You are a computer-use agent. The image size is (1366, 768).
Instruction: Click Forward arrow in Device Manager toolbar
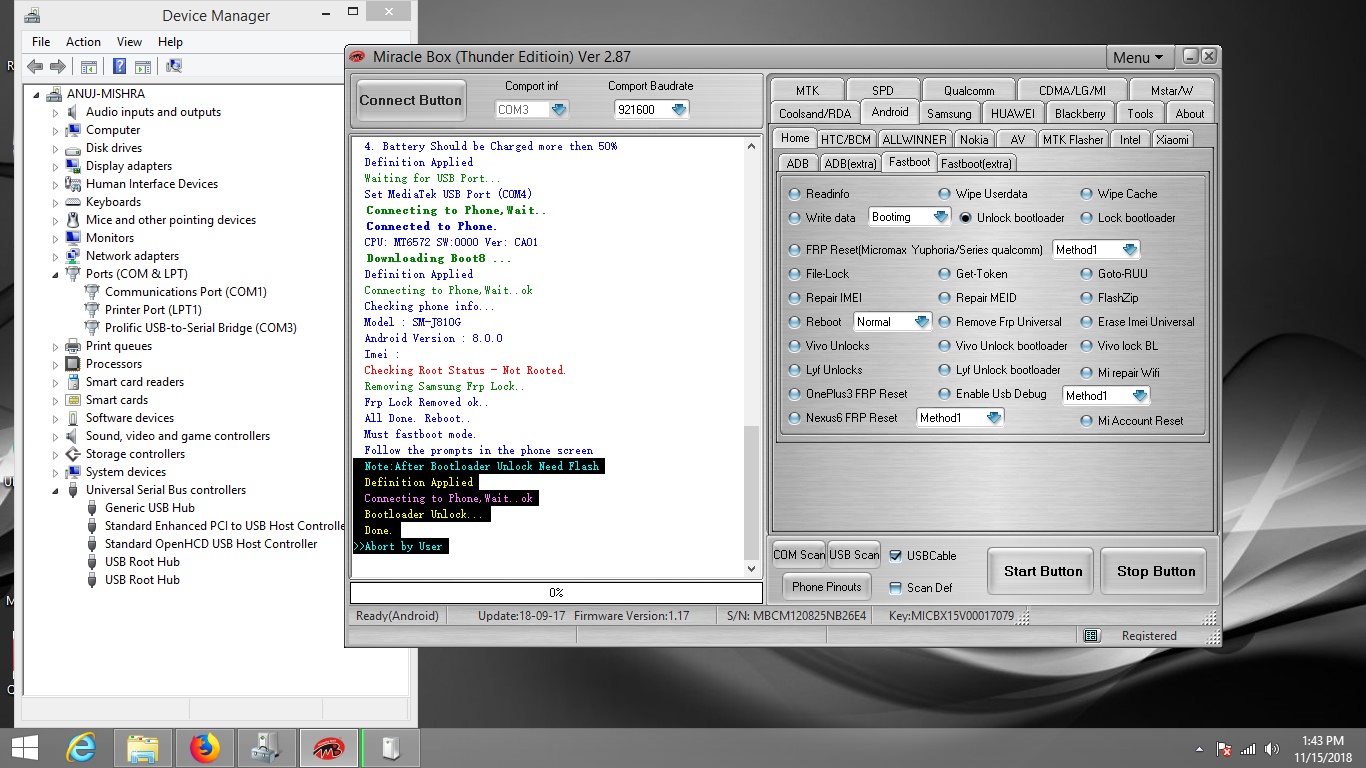(x=58, y=66)
